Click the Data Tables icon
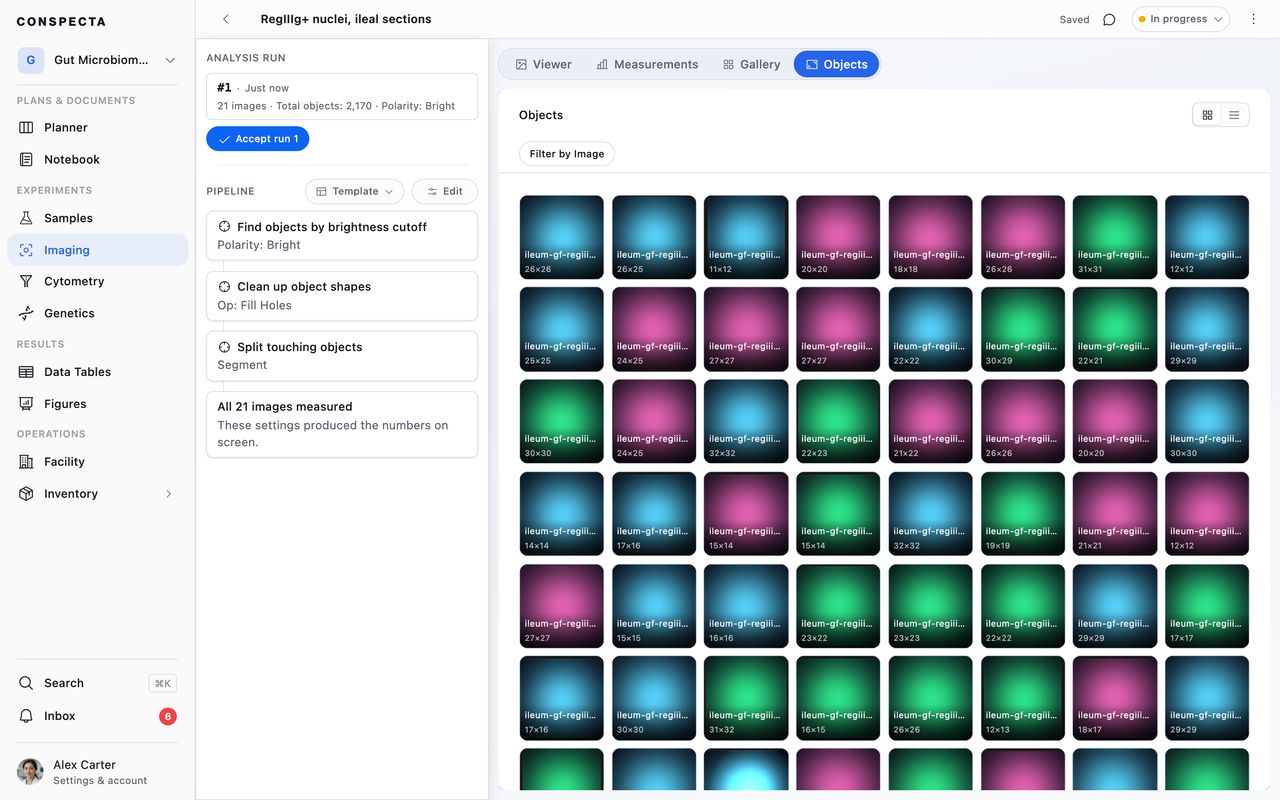 pos(26,372)
